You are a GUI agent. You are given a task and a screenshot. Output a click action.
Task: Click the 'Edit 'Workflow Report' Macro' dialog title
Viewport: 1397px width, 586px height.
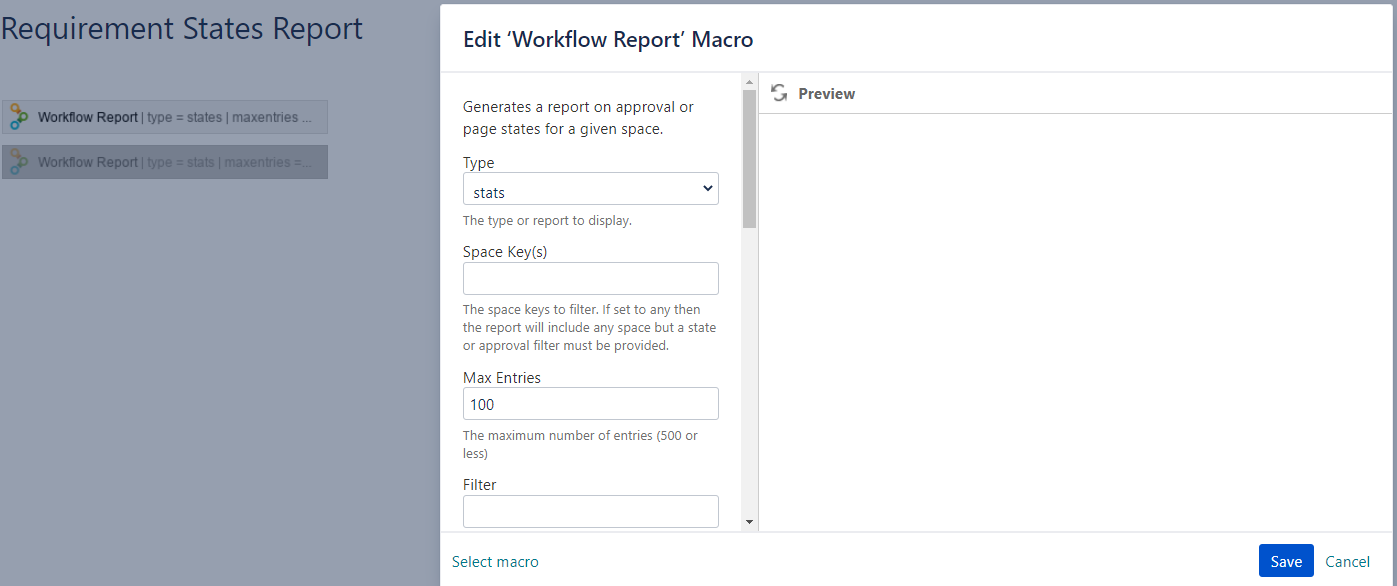(x=608, y=40)
